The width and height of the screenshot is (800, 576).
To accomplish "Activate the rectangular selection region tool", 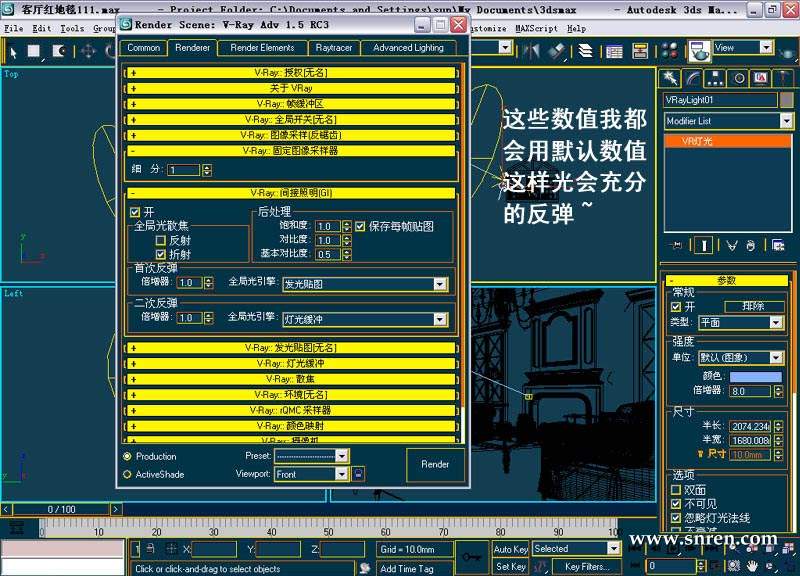I will (x=34, y=51).
